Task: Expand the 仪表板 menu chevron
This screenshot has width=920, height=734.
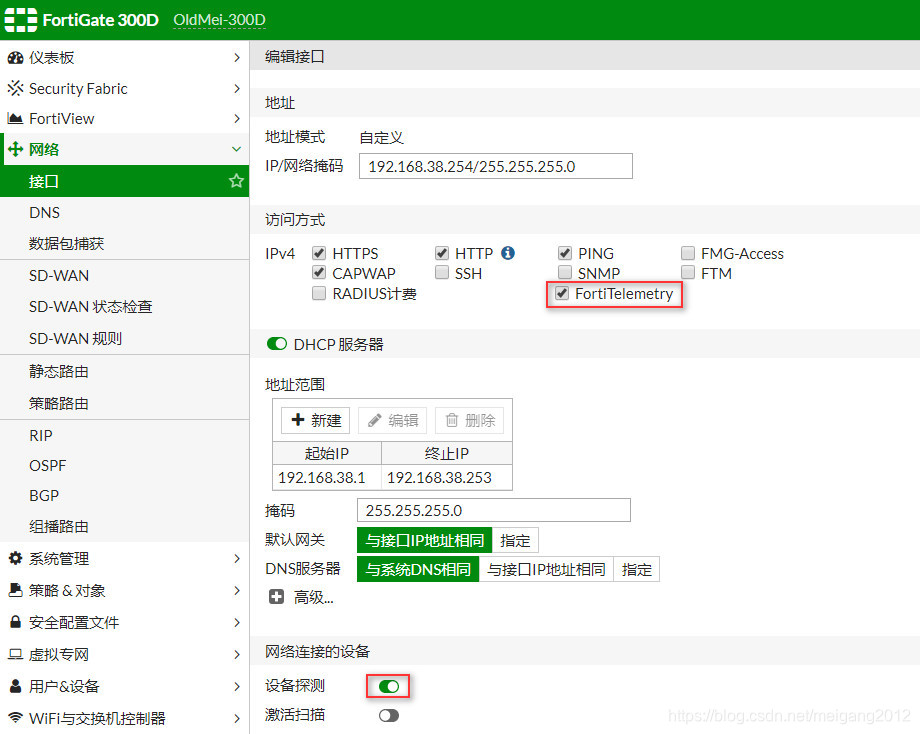Action: pyautogui.click(x=236, y=57)
